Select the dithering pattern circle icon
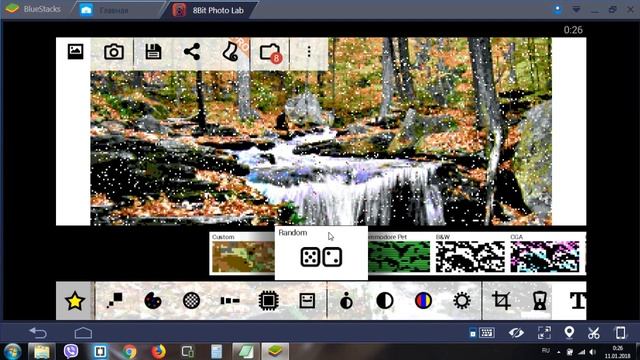 [191, 301]
